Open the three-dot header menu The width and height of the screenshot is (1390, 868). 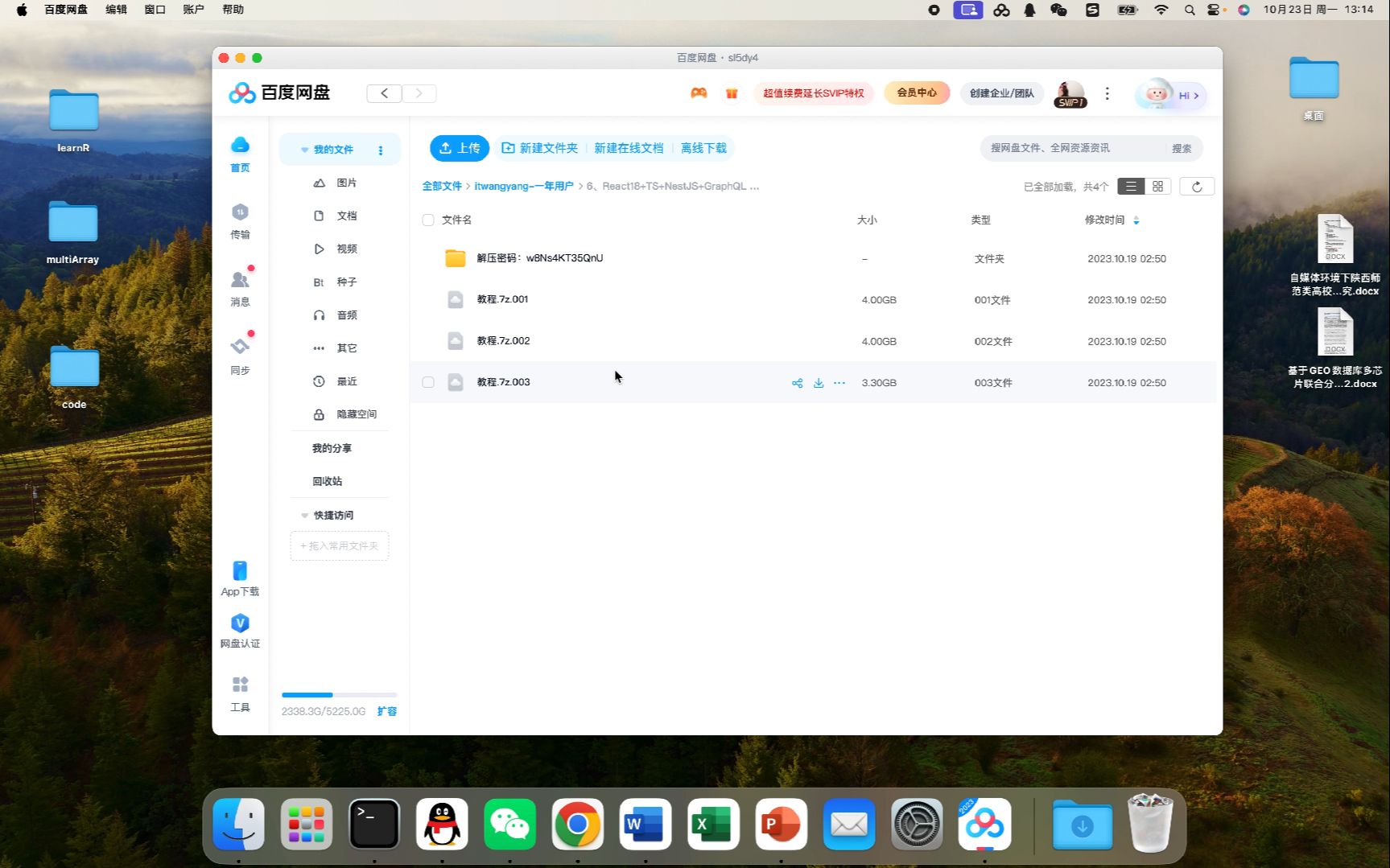tap(1107, 94)
